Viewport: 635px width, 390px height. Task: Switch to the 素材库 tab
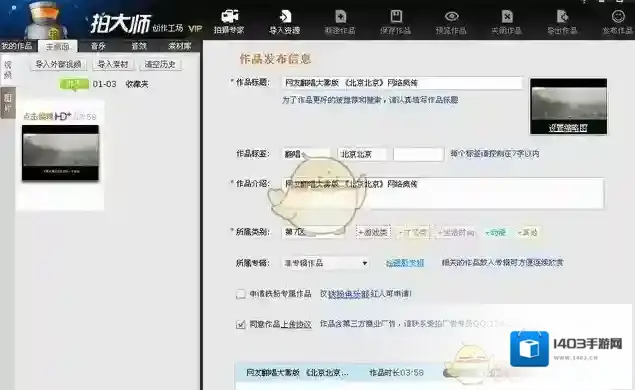(179, 46)
